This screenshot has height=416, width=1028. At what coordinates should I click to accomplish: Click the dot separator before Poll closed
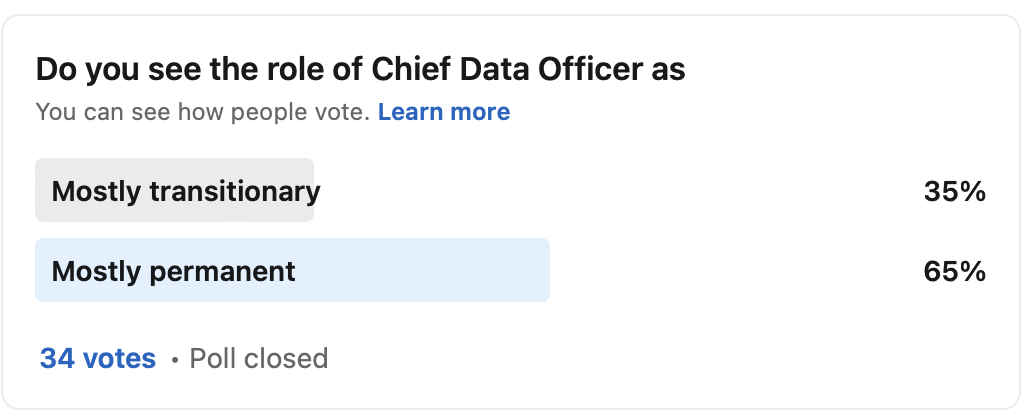tap(175, 359)
